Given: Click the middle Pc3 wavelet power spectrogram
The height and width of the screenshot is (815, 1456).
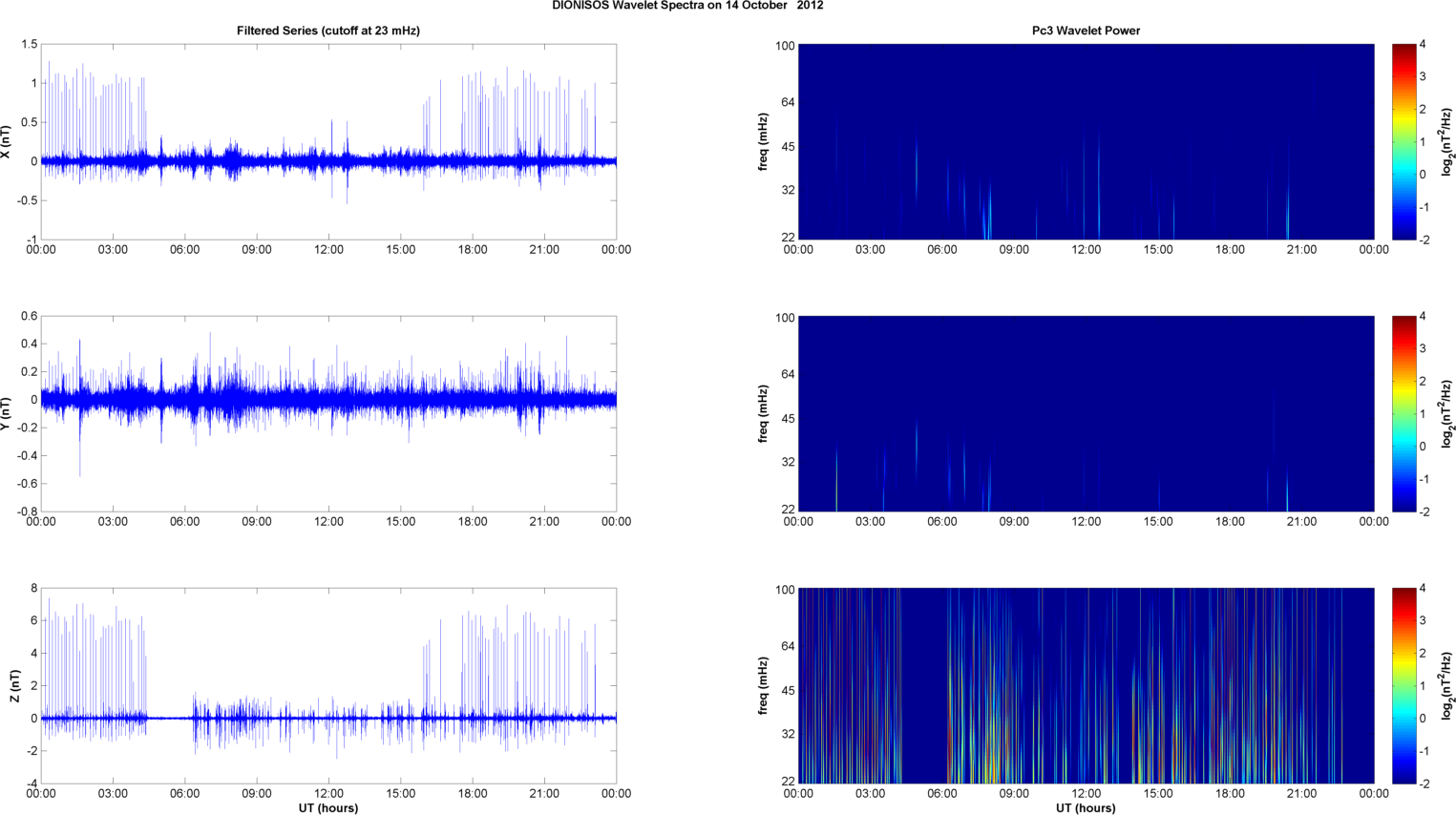Looking at the screenshot, I should pos(1086,414).
